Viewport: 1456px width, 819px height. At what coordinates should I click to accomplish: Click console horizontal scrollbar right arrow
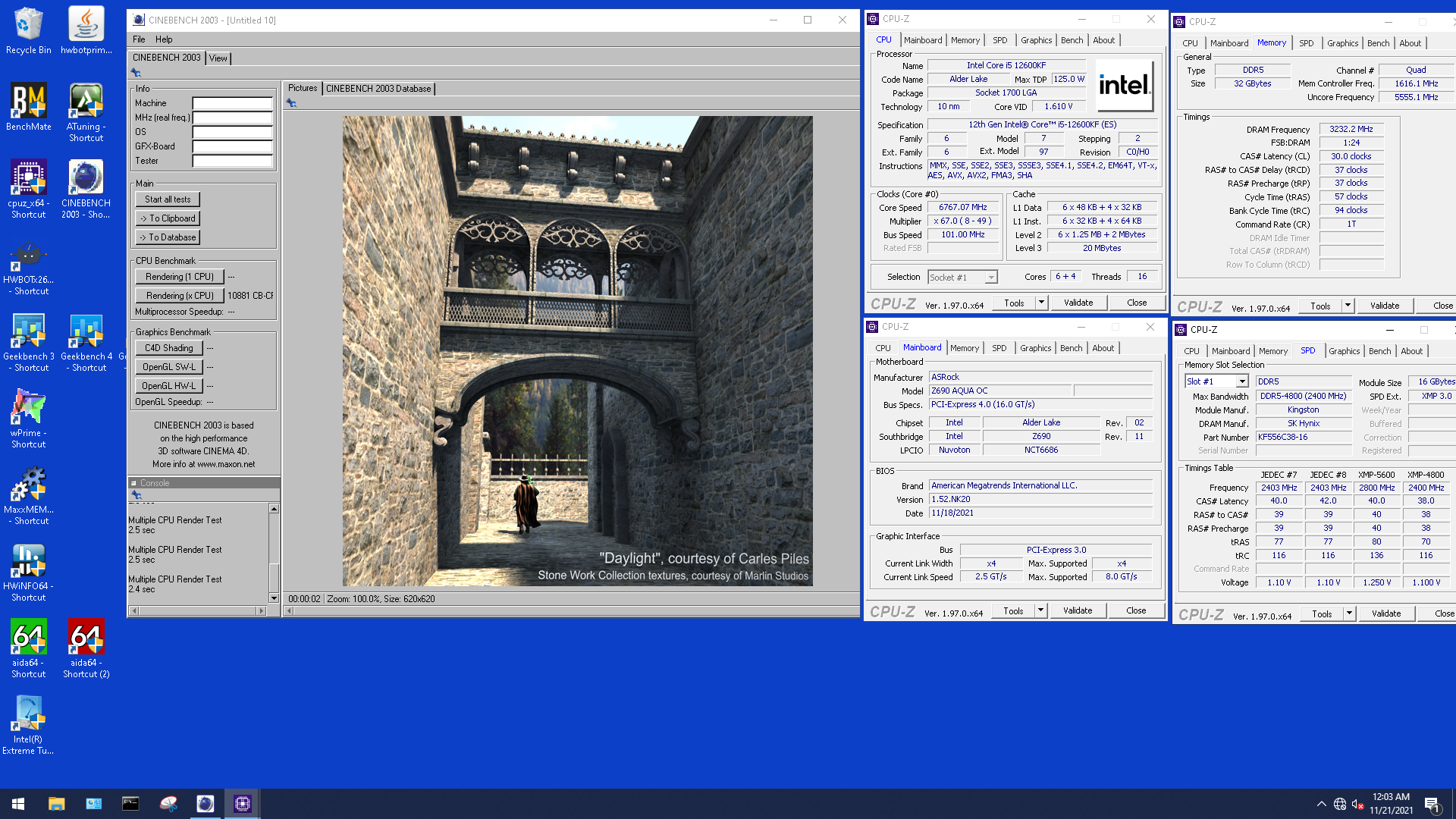click(x=262, y=610)
